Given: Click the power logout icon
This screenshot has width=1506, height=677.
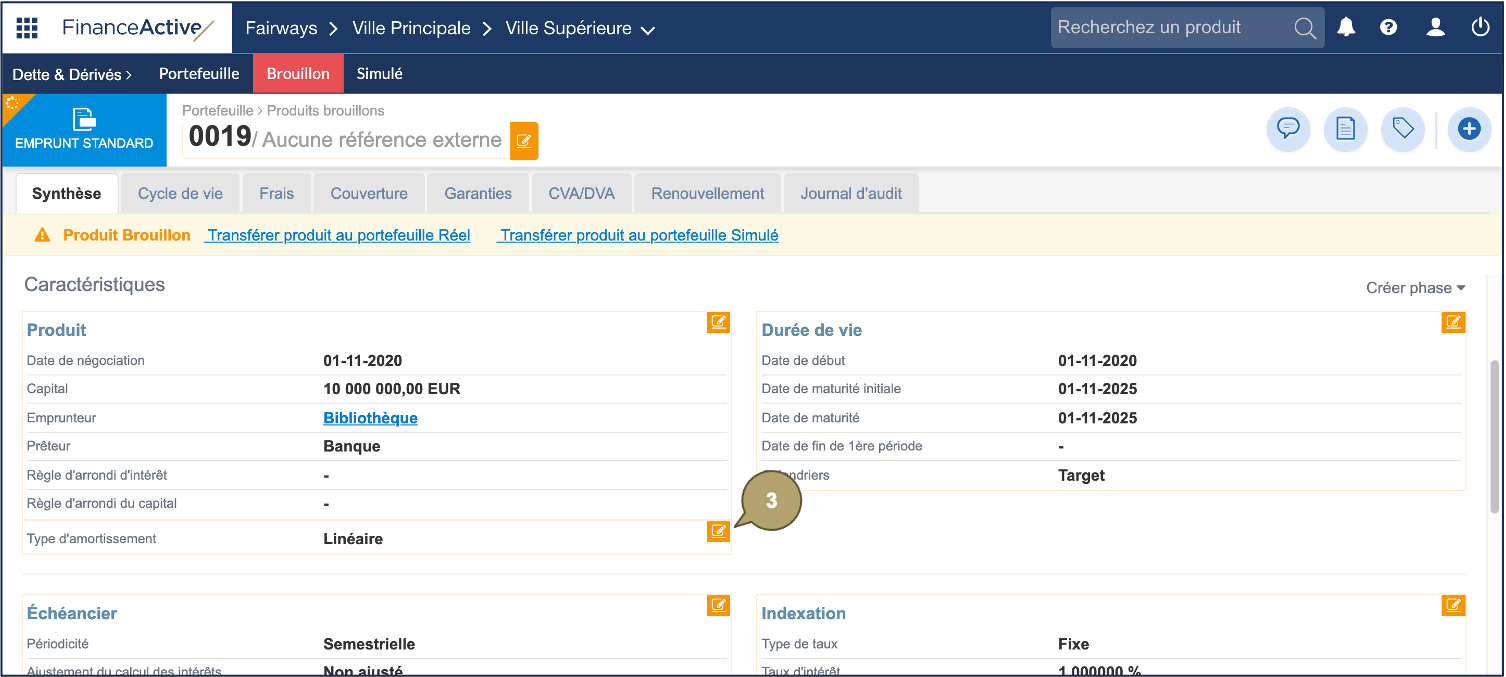Looking at the screenshot, I should pyautogui.click(x=1480, y=28).
